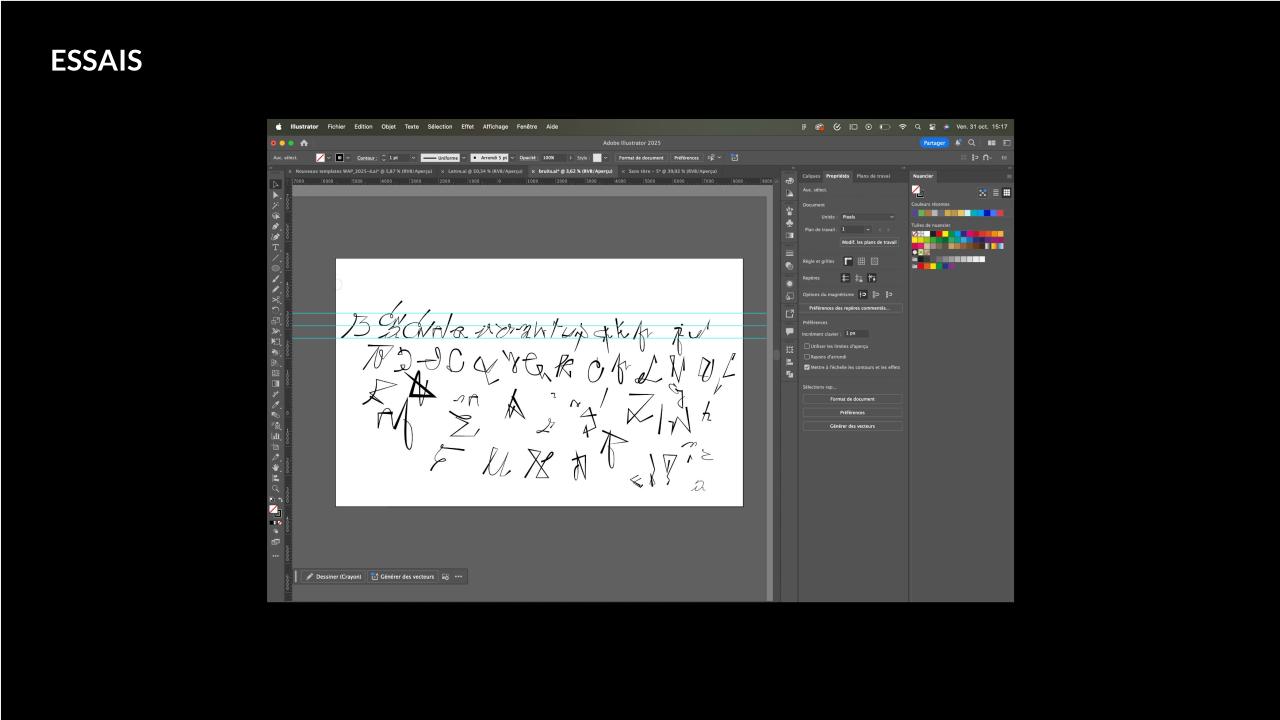Select the Type (T) tool
The width and height of the screenshot is (1280, 720).
click(x=276, y=247)
